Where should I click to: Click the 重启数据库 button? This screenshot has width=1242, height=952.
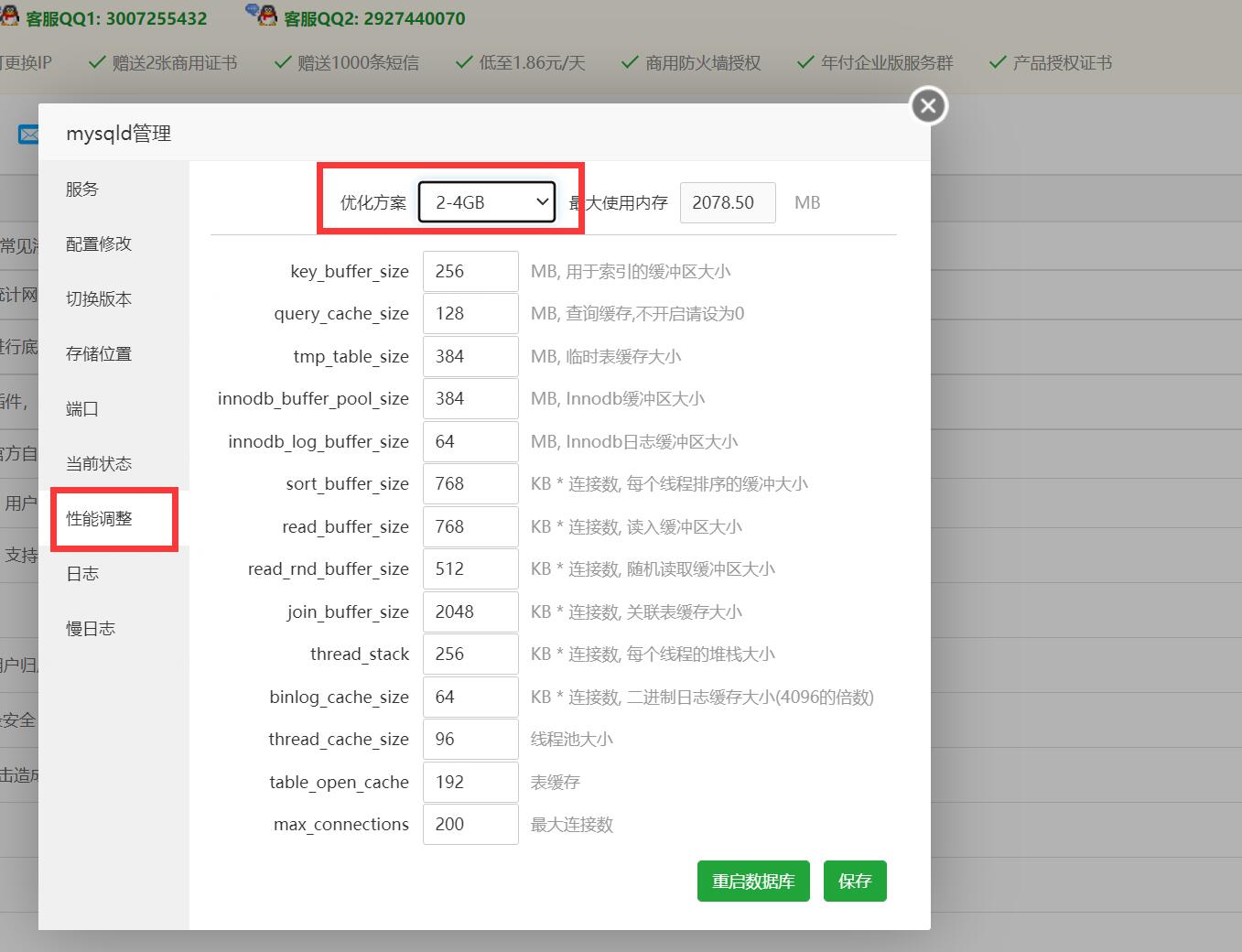752,882
